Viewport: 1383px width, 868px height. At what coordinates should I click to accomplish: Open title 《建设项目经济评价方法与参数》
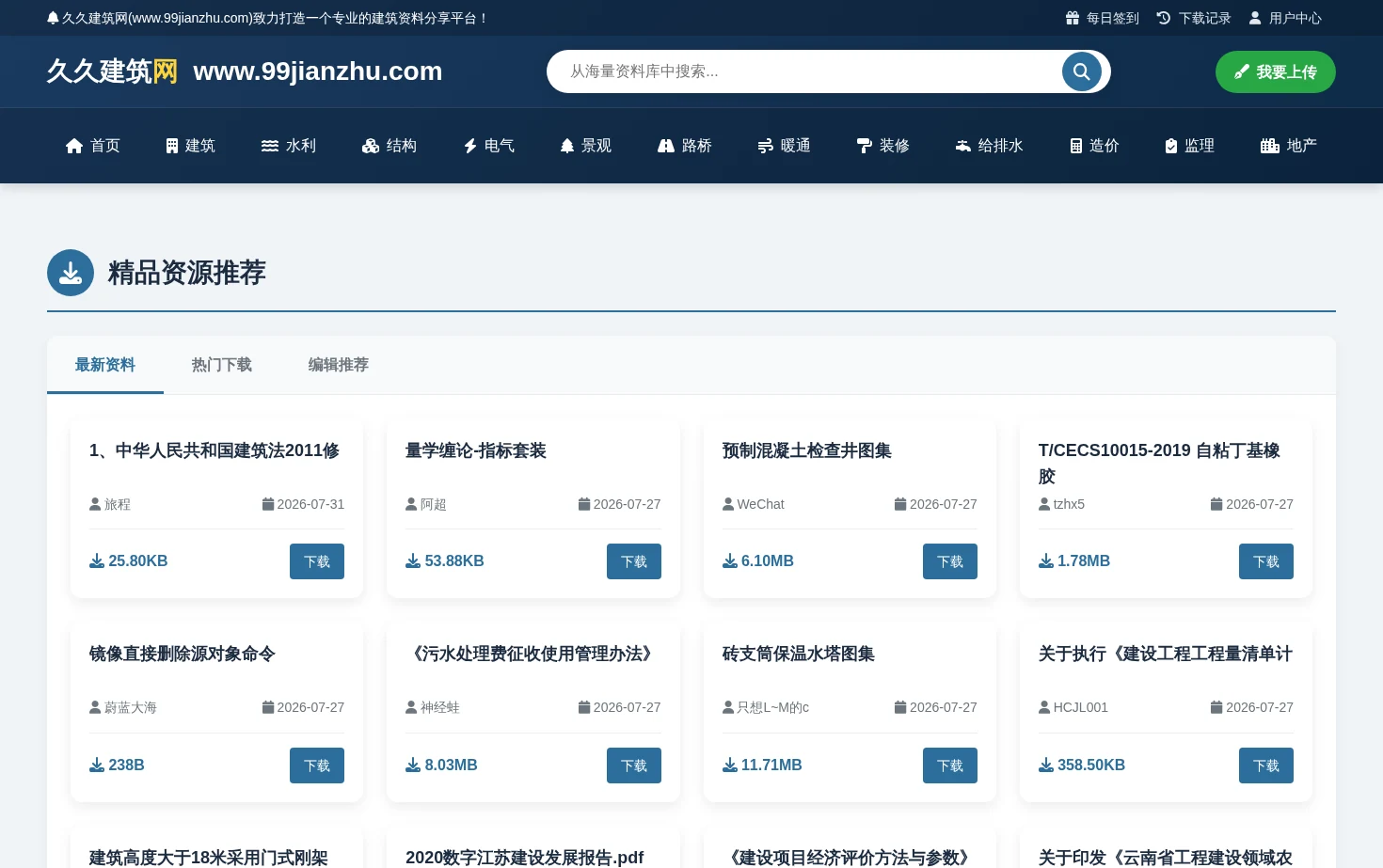[850, 857]
